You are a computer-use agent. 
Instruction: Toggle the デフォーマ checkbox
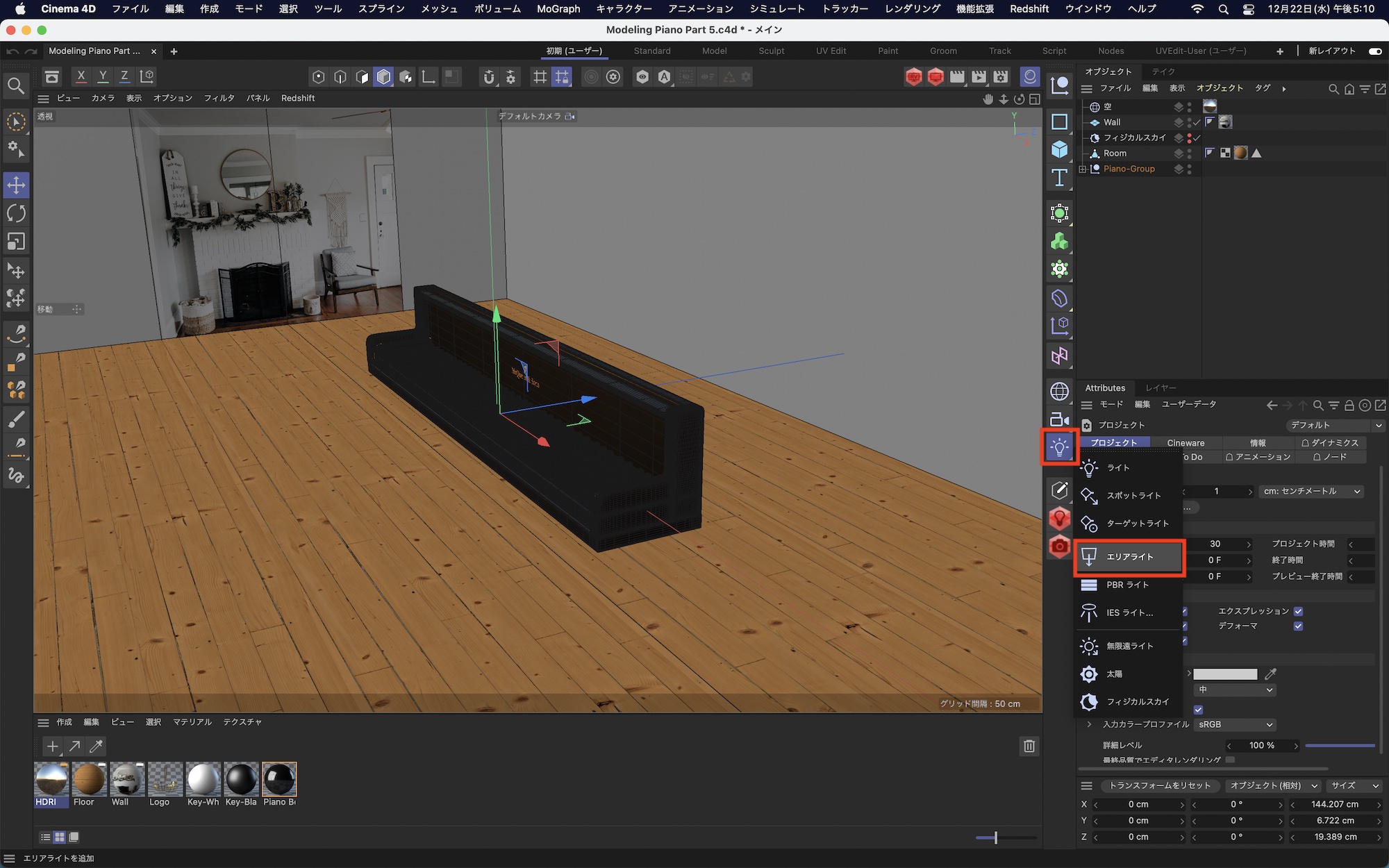click(x=1298, y=626)
